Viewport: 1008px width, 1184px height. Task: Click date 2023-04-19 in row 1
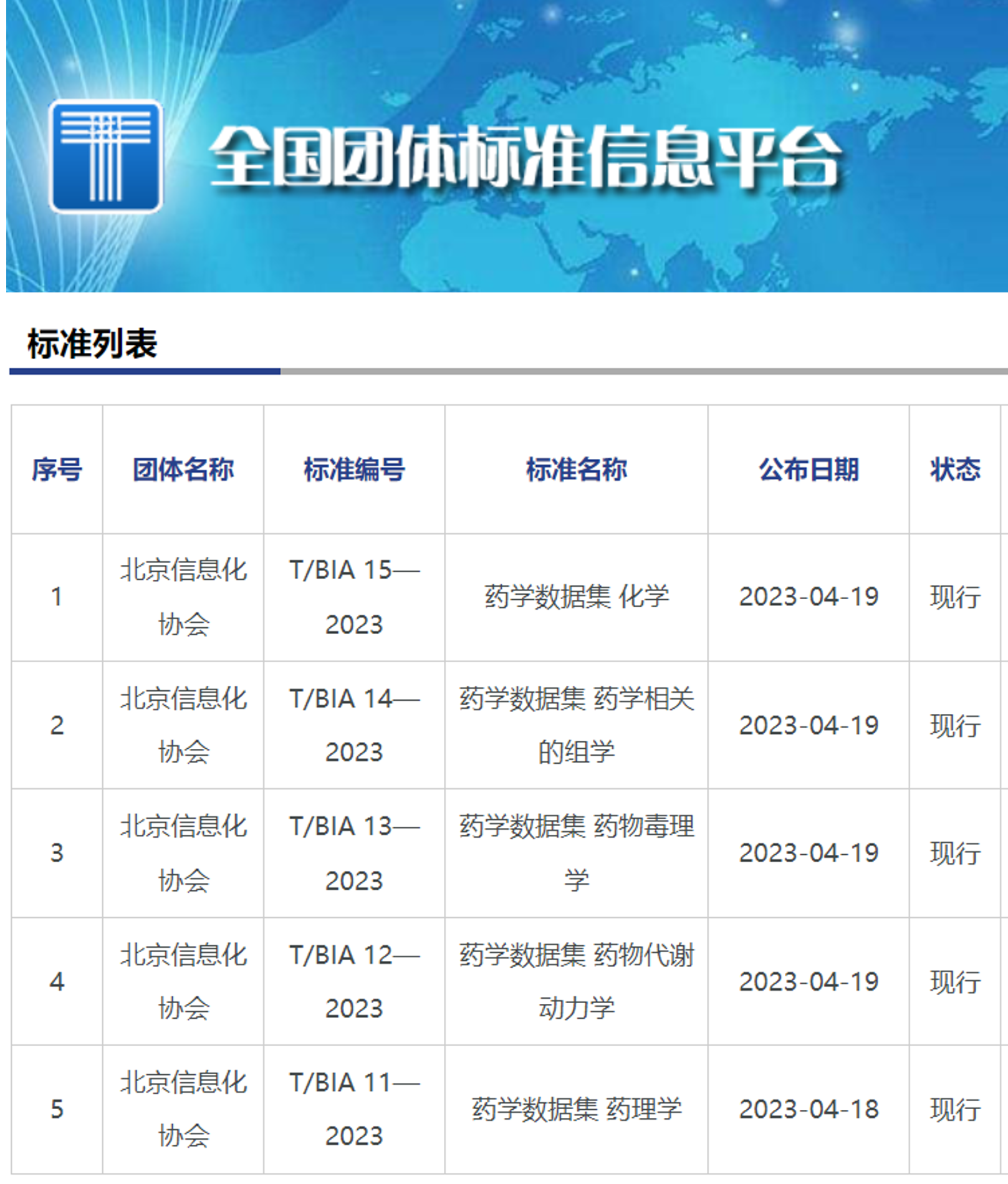coord(809,597)
